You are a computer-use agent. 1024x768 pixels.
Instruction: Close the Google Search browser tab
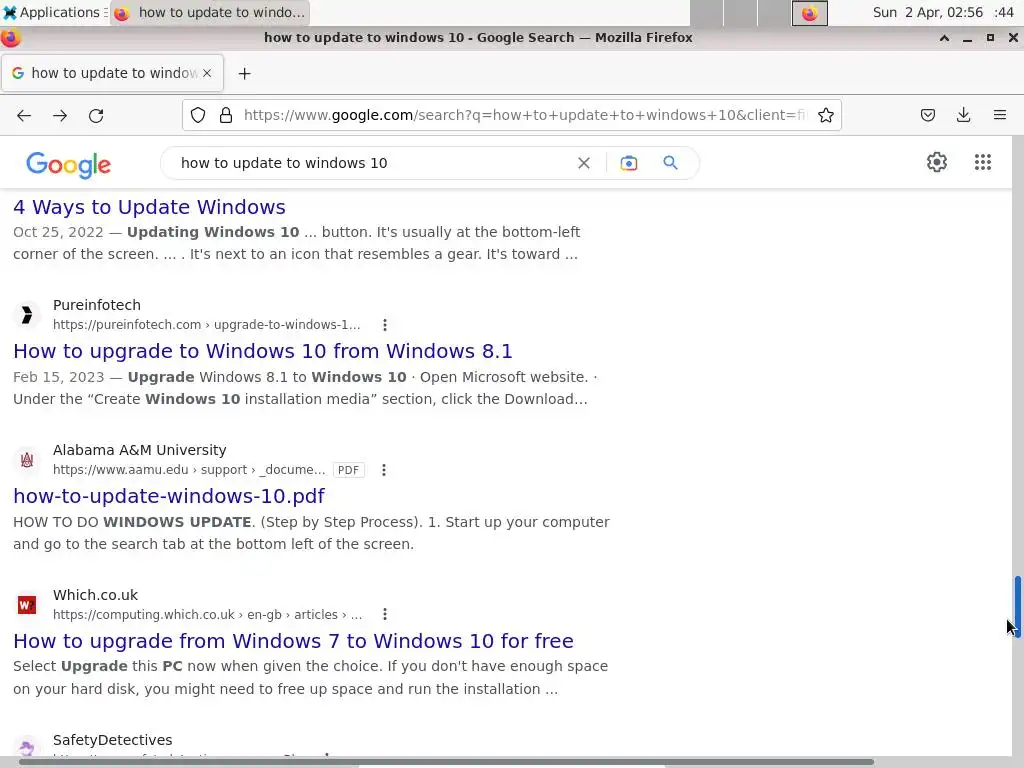[207, 73]
